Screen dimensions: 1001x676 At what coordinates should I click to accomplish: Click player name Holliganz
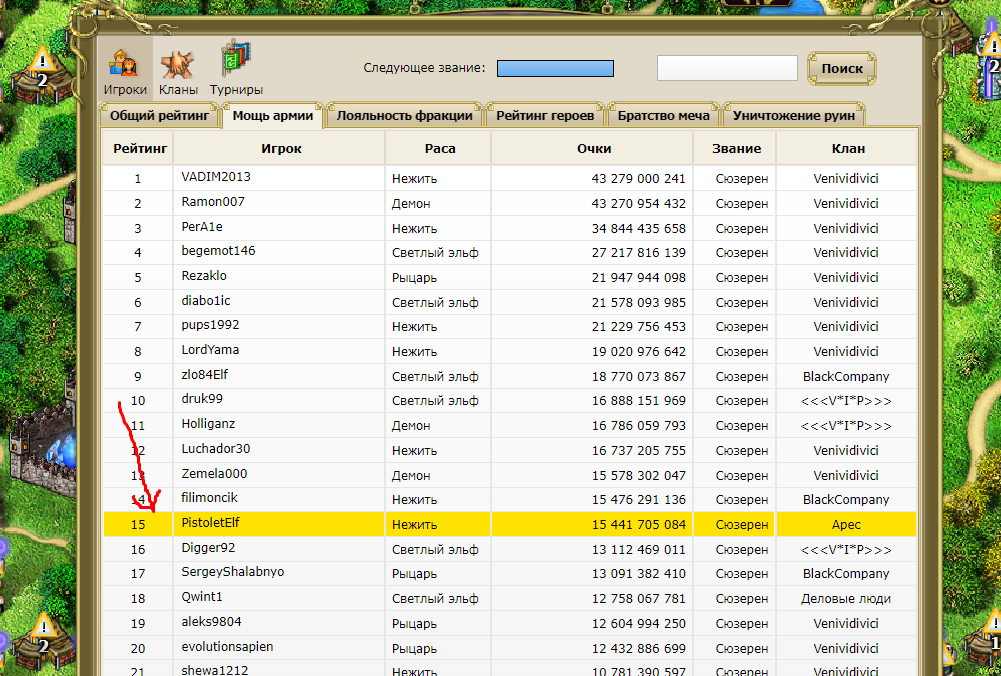pyautogui.click(x=208, y=424)
